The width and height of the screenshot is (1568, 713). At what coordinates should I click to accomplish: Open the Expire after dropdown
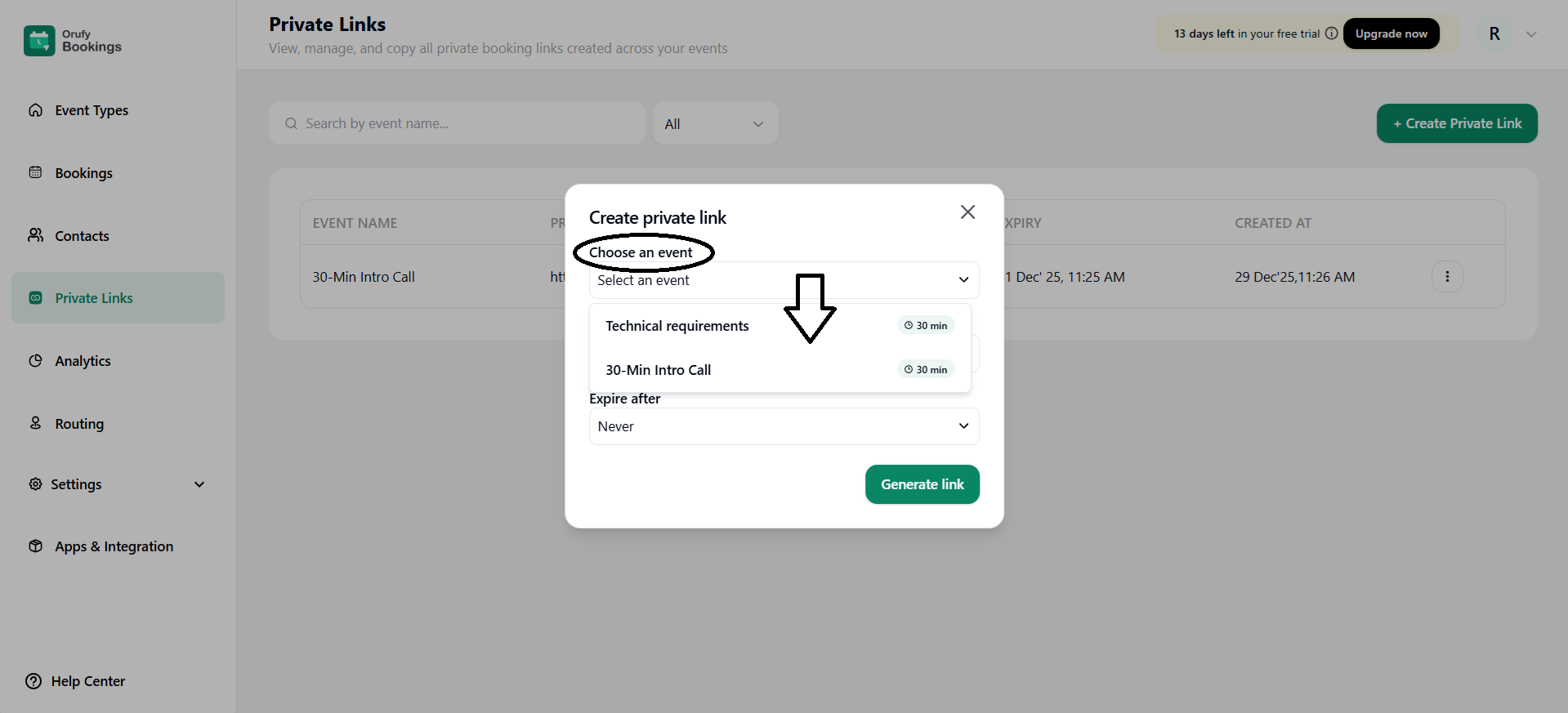coord(783,426)
